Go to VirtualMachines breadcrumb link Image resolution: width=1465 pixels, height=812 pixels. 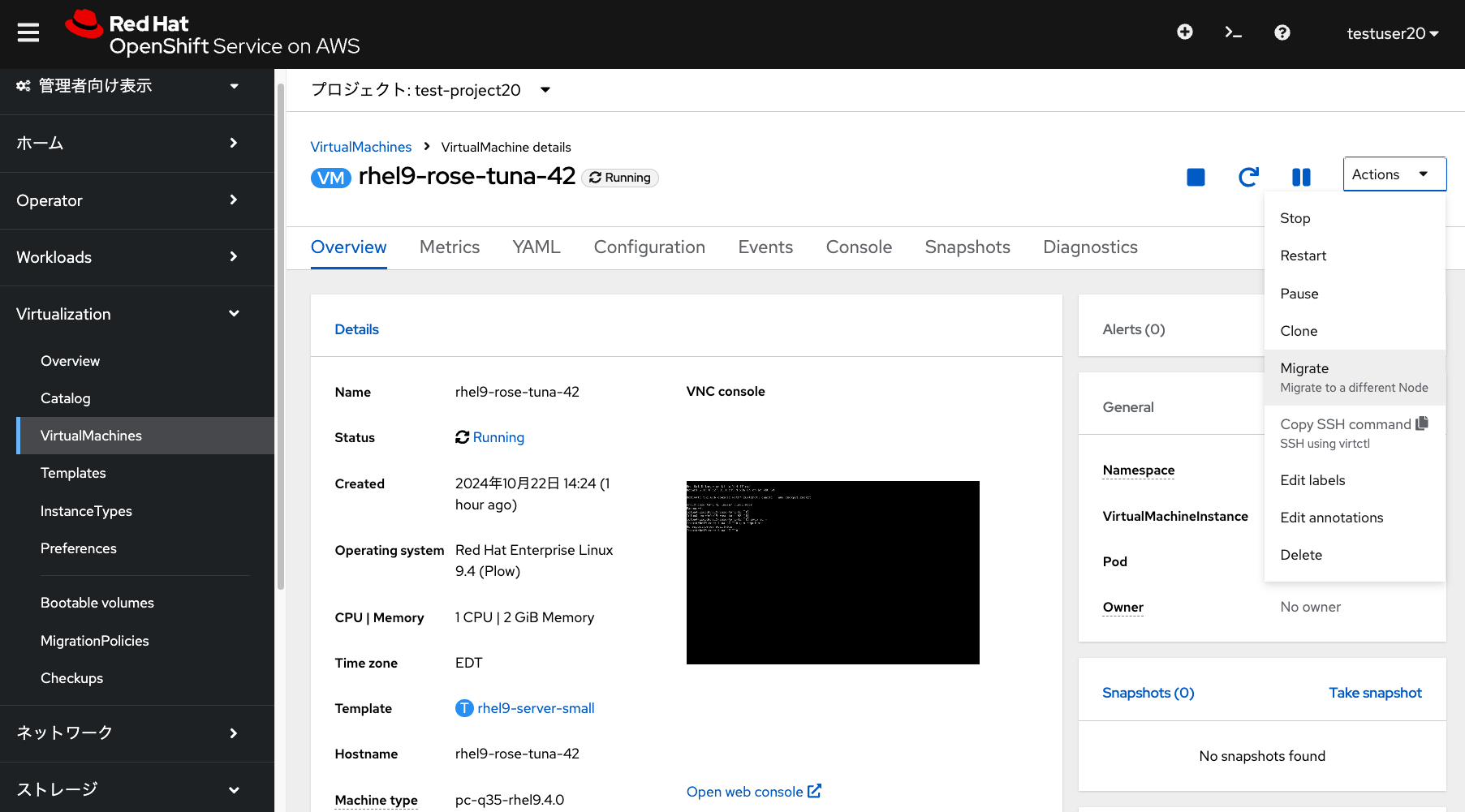361,147
